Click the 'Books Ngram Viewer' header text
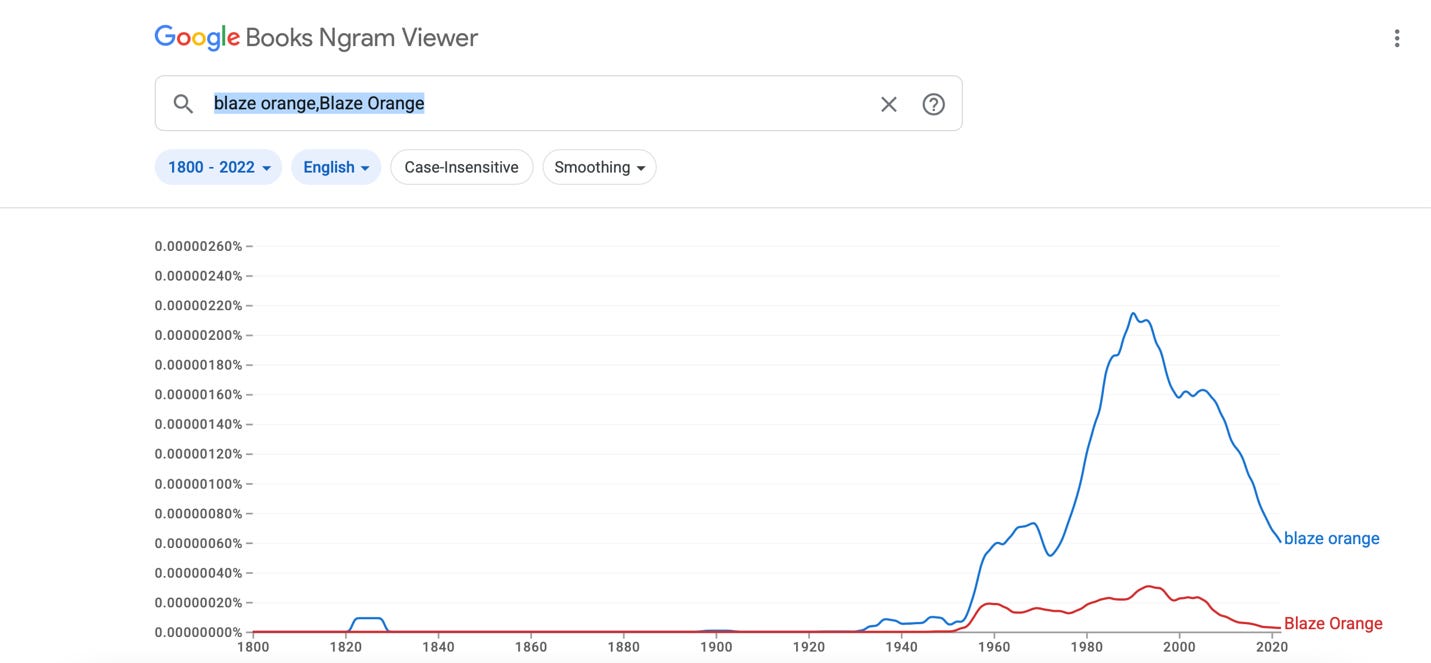 (360, 37)
